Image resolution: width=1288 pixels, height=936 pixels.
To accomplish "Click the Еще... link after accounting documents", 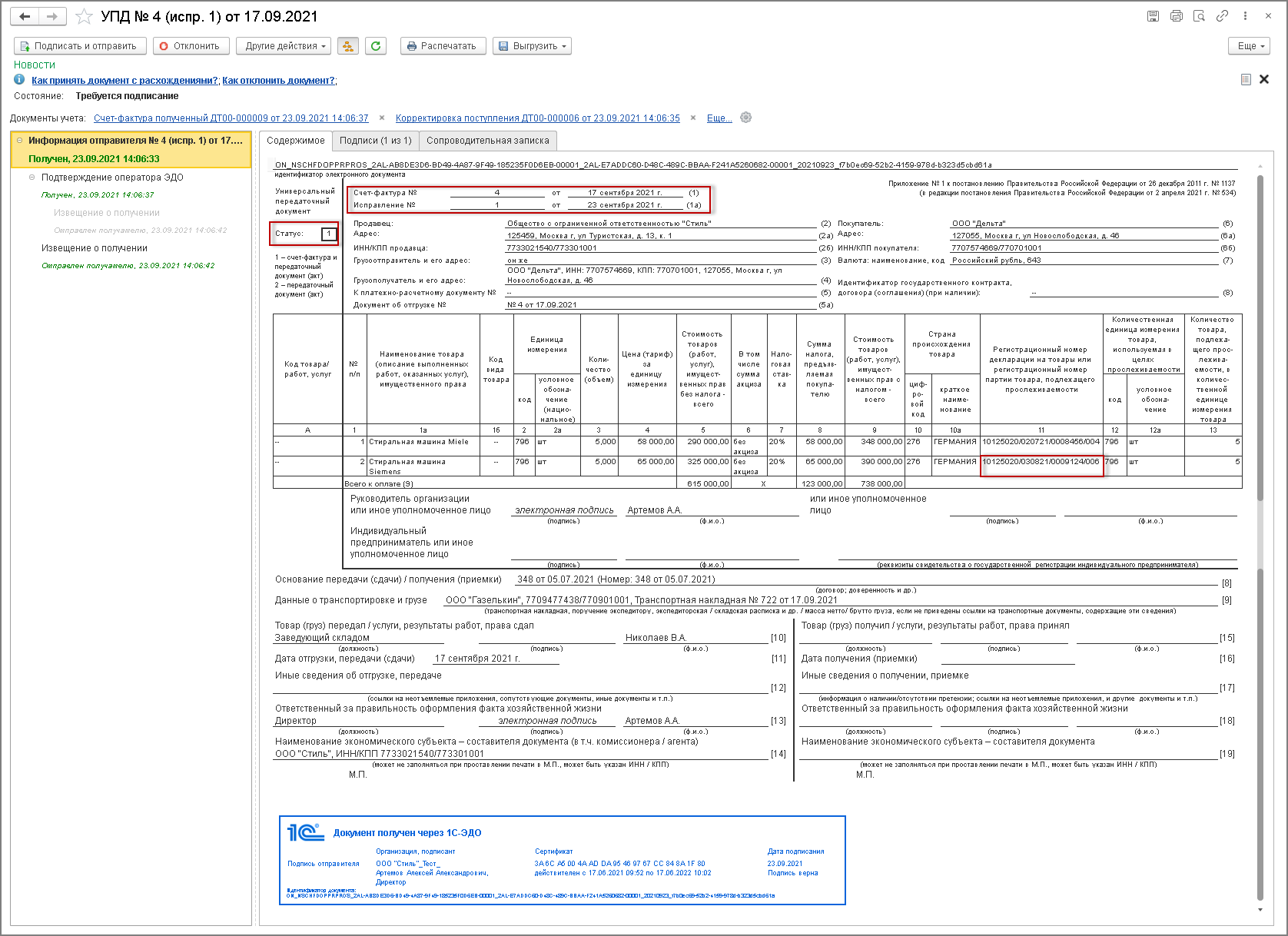I will [719, 118].
